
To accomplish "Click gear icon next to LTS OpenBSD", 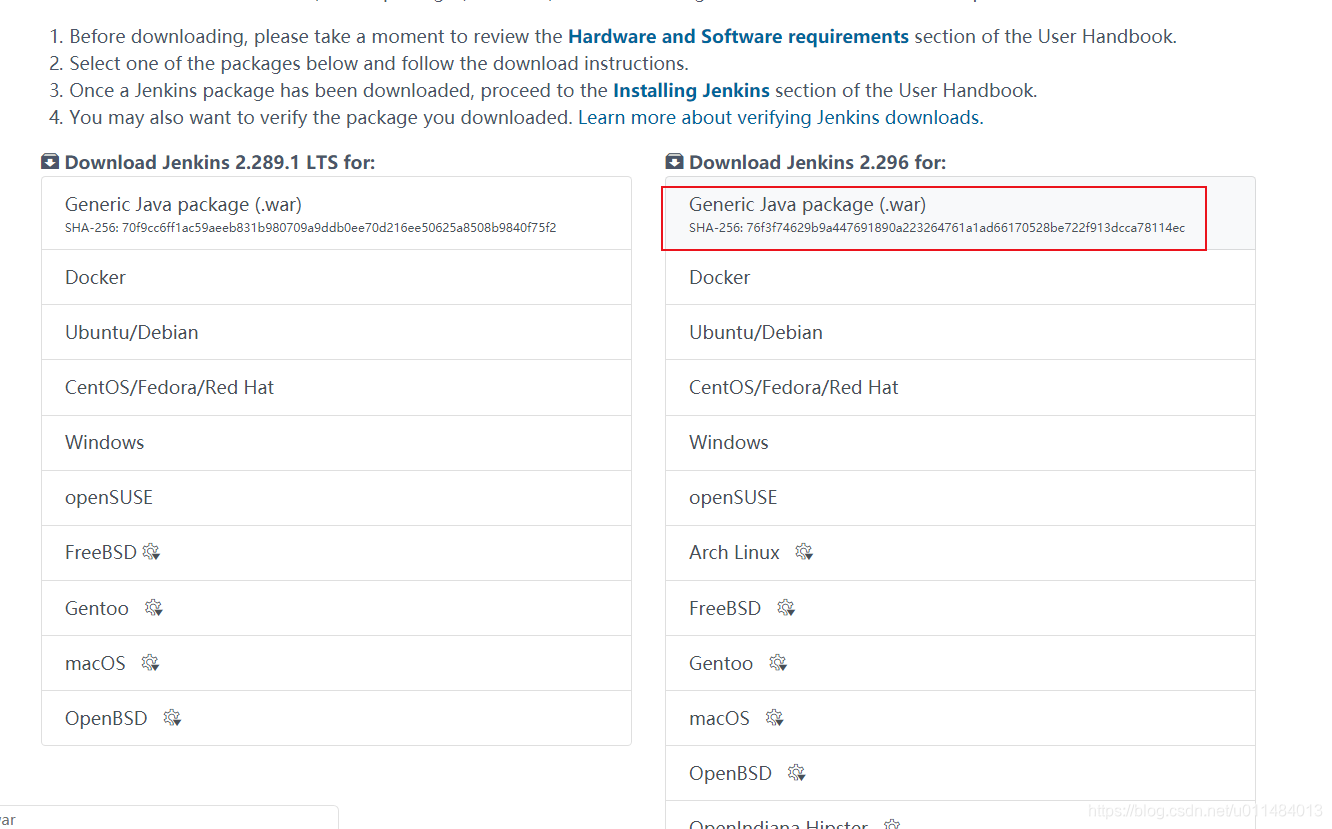I will pyautogui.click(x=173, y=718).
